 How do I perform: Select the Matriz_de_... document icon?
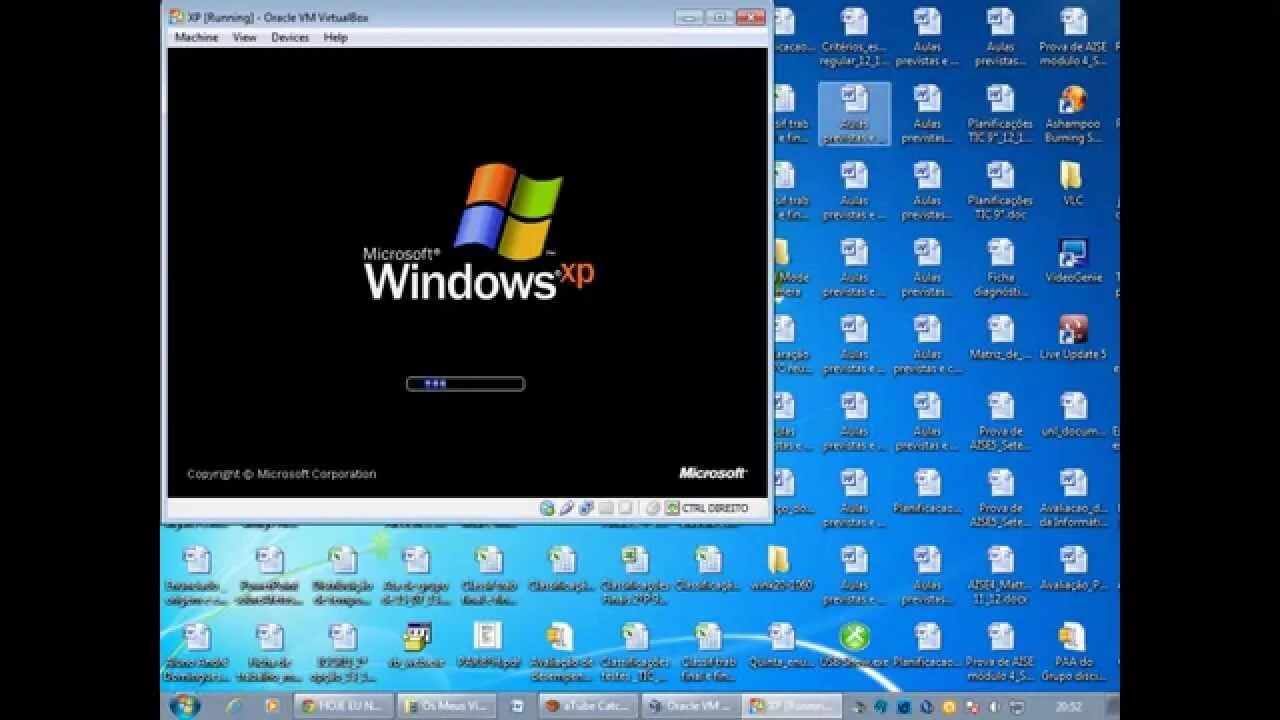[x=1000, y=337]
